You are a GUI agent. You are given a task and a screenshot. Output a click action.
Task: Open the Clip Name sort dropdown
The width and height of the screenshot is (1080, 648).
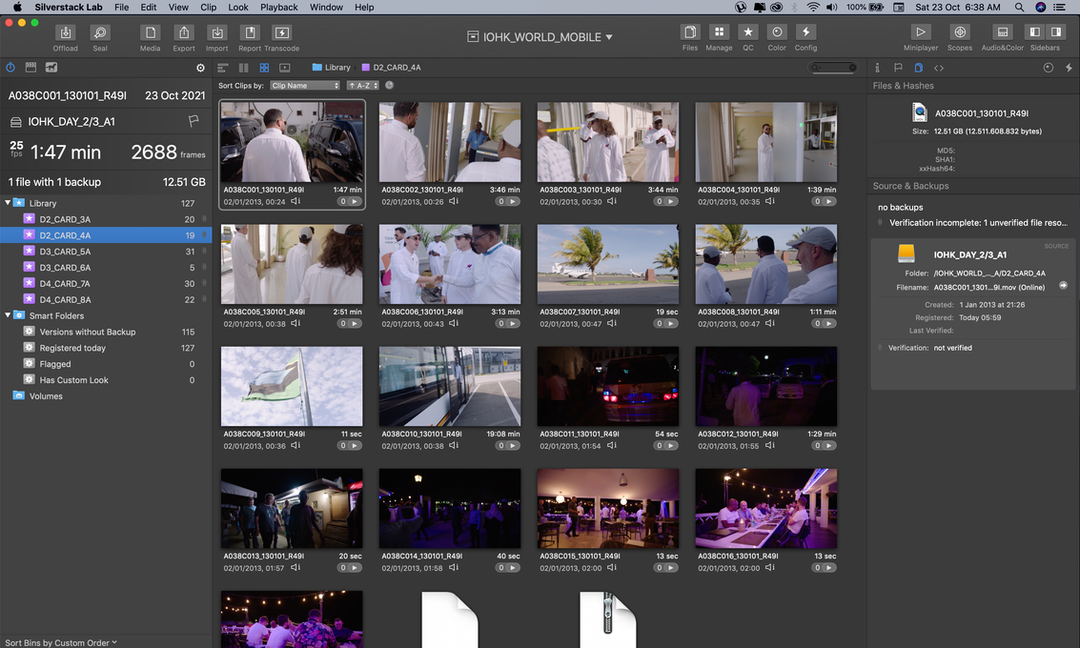click(x=305, y=86)
